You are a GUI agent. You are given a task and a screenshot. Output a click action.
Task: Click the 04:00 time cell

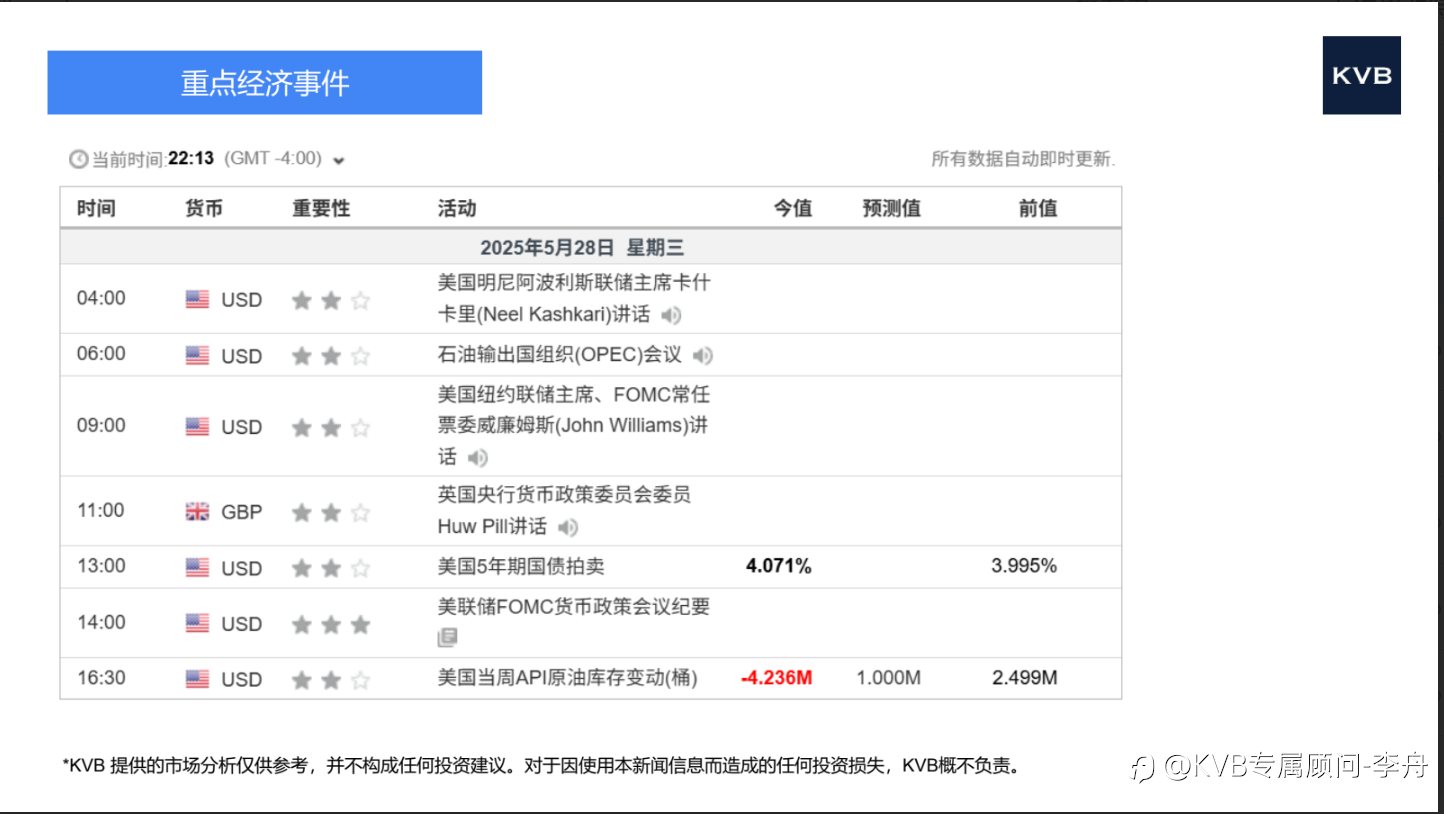101,298
